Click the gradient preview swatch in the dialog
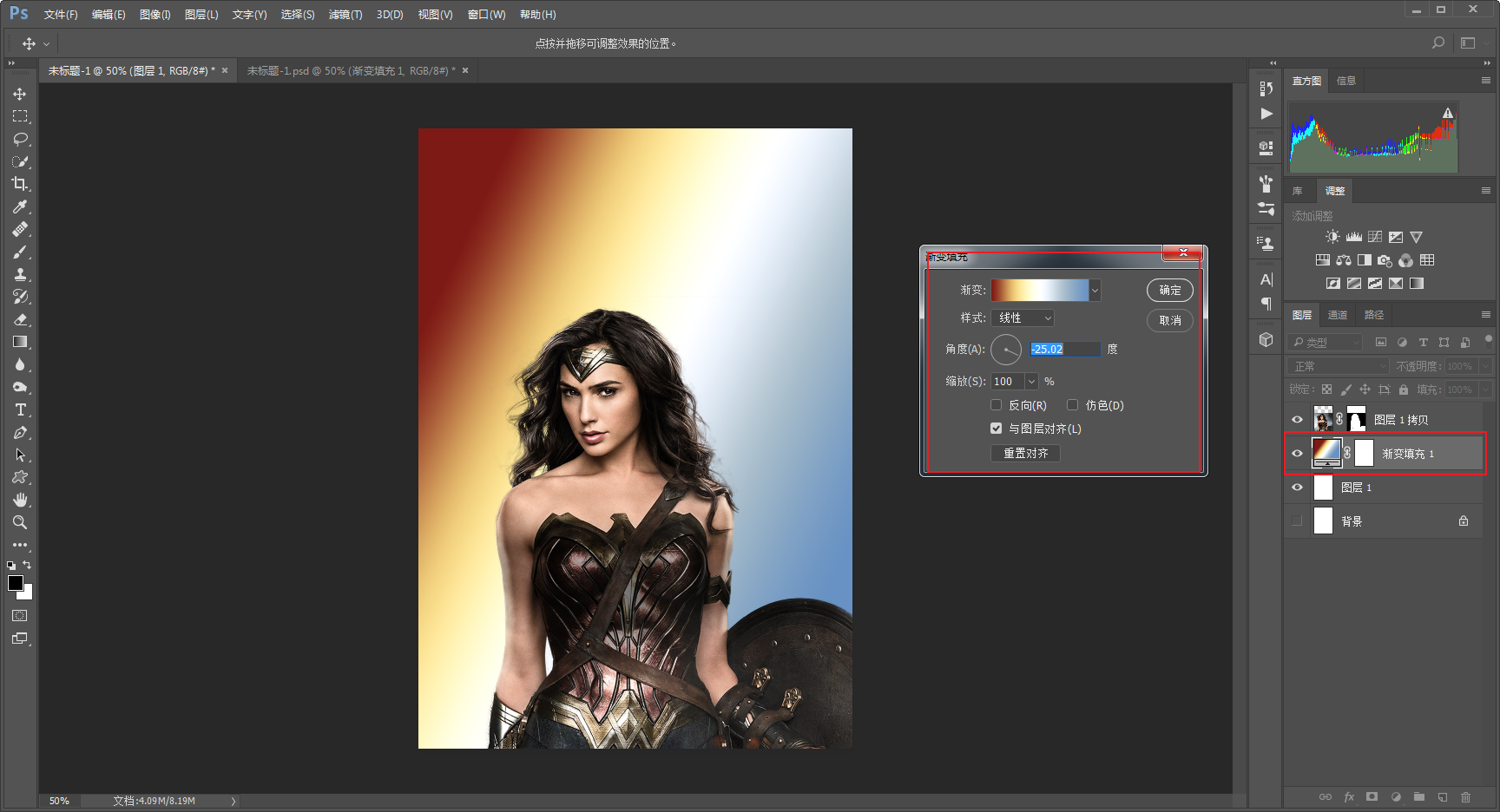Screen dimensions: 1500x812 [1040, 291]
